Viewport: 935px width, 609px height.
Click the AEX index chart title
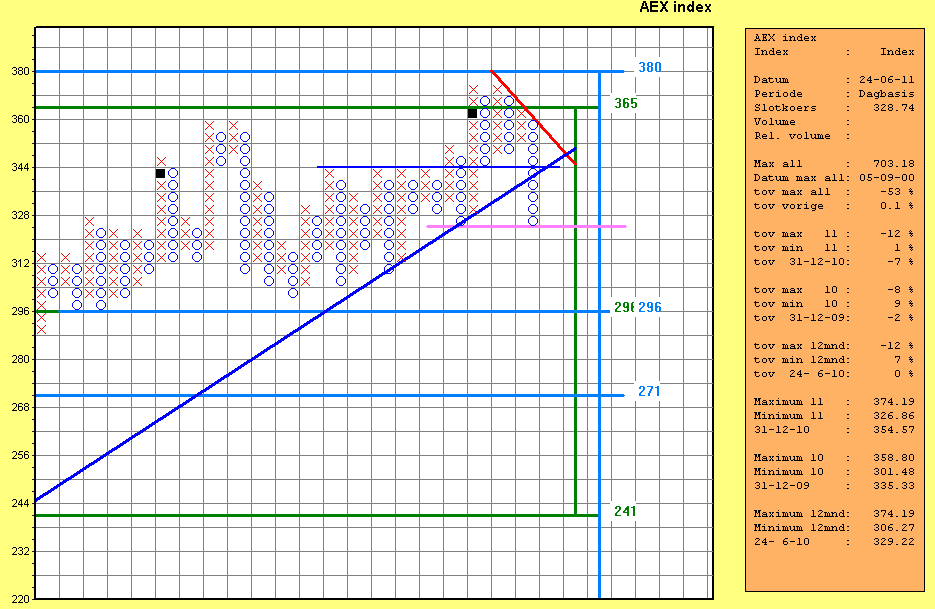pyautogui.click(x=675, y=7)
